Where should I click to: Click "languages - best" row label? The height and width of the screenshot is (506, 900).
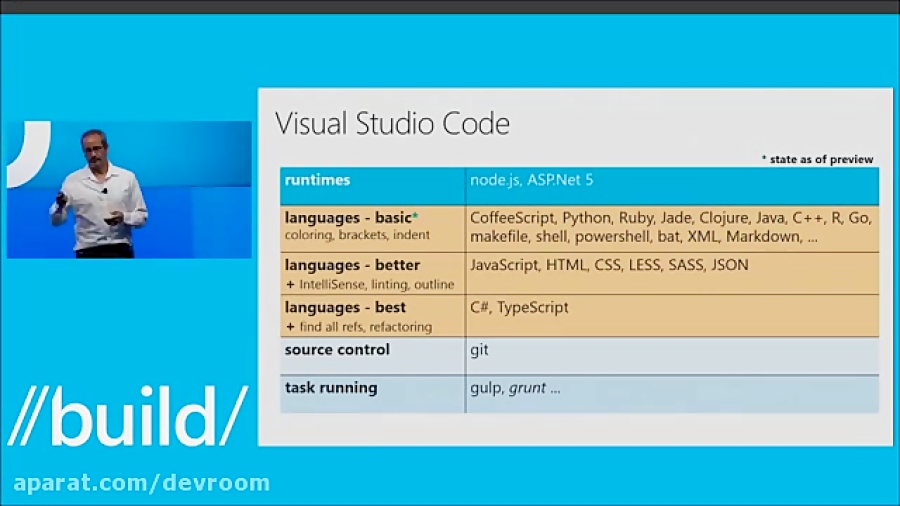pyautogui.click(x=345, y=308)
